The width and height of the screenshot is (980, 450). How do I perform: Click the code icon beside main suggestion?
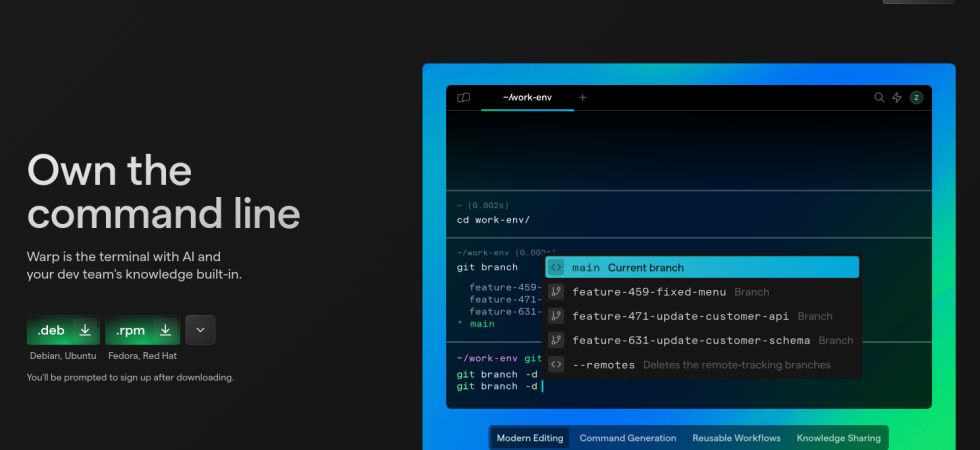(x=556, y=268)
